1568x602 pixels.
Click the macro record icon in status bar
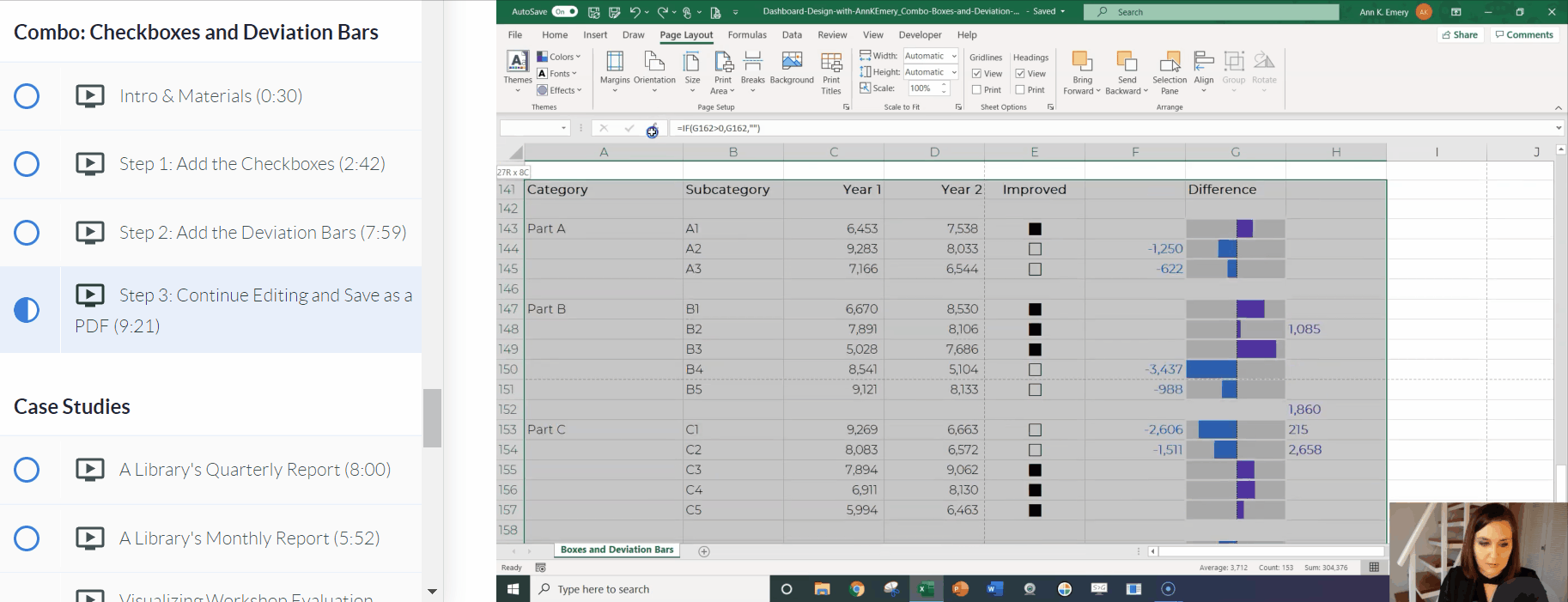540,568
